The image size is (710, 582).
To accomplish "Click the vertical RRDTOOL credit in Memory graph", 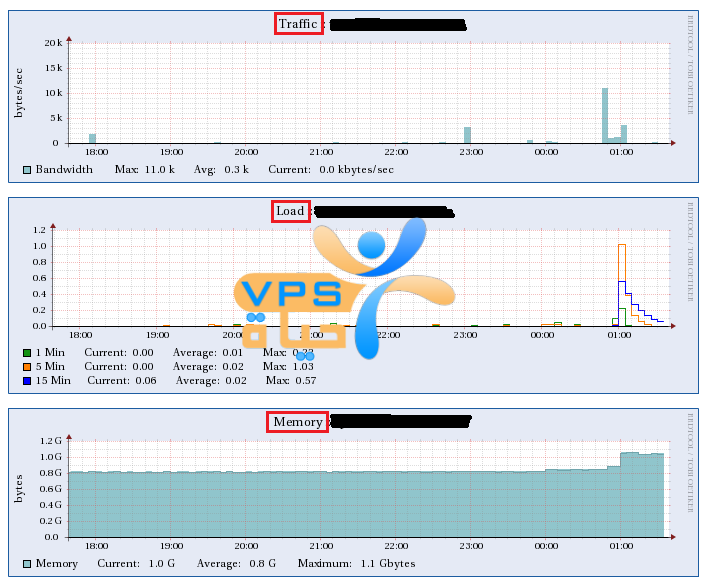I will 690,462.
